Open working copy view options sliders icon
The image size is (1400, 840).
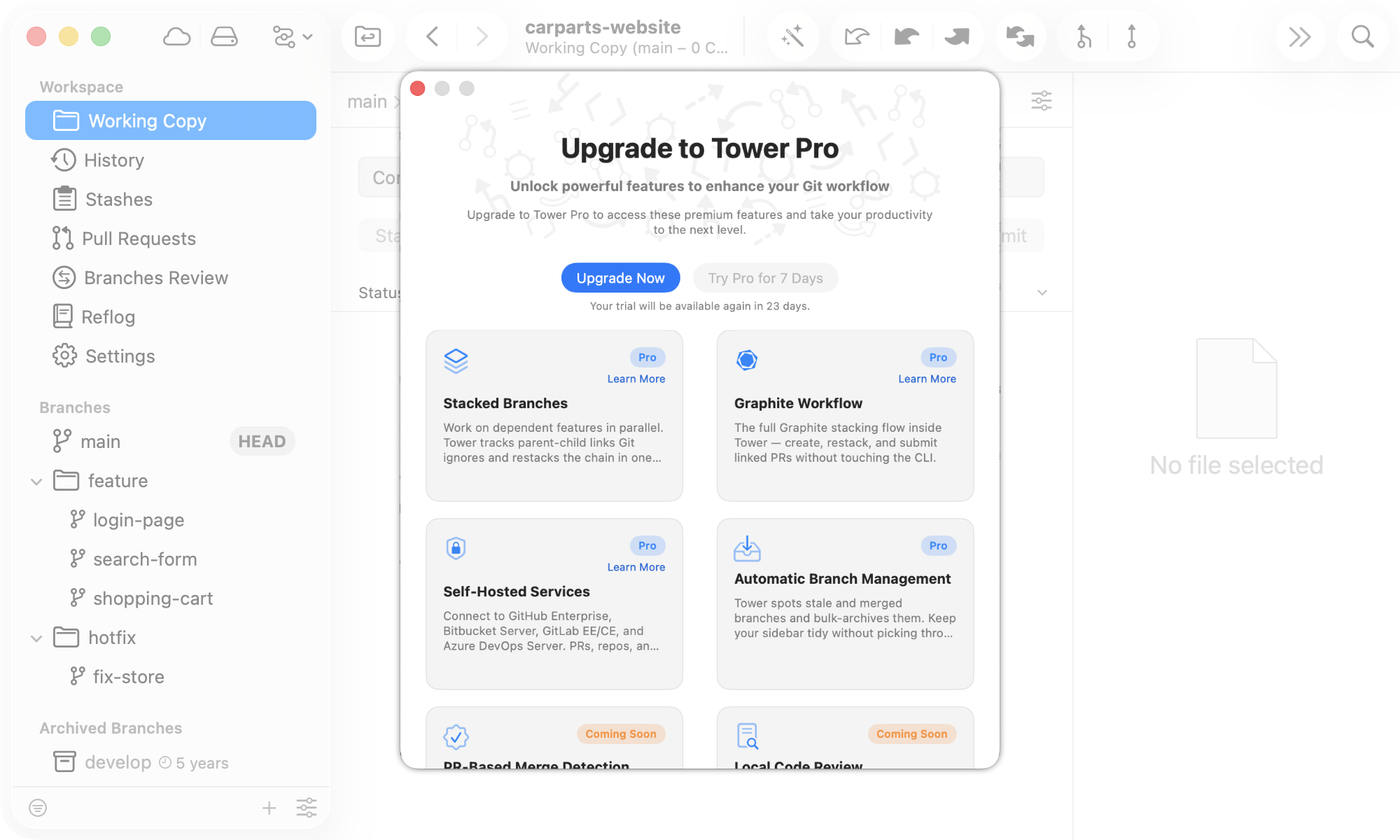[1042, 101]
